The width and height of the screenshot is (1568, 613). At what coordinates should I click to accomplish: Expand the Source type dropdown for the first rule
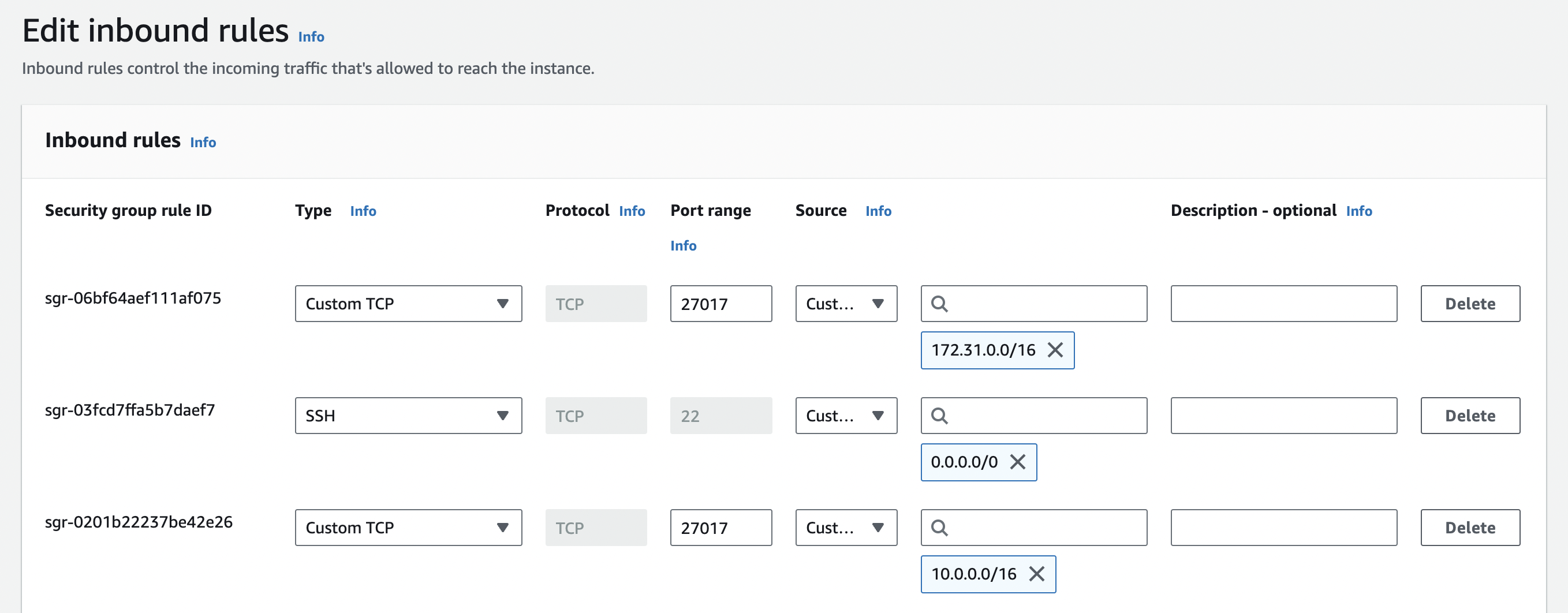click(x=845, y=304)
